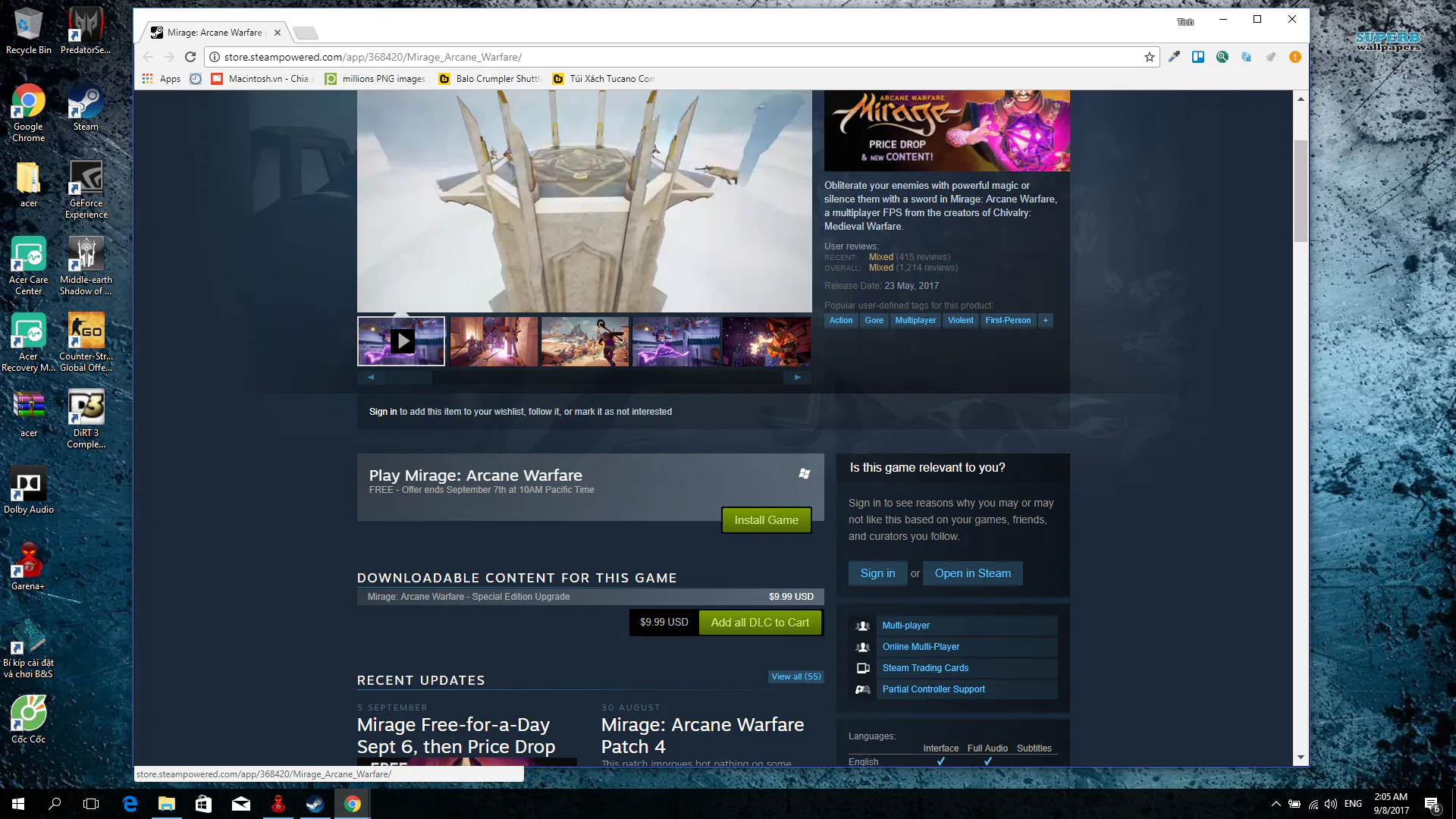The width and height of the screenshot is (1456, 819).
Task: Switch to Steam in the taskbar
Action: pyautogui.click(x=315, y=804)
